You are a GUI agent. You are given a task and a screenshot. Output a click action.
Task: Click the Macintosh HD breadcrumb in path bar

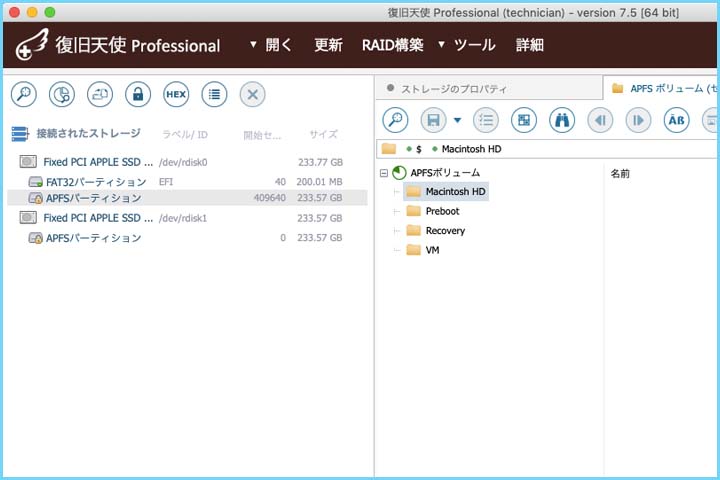(x=471, y=149)
